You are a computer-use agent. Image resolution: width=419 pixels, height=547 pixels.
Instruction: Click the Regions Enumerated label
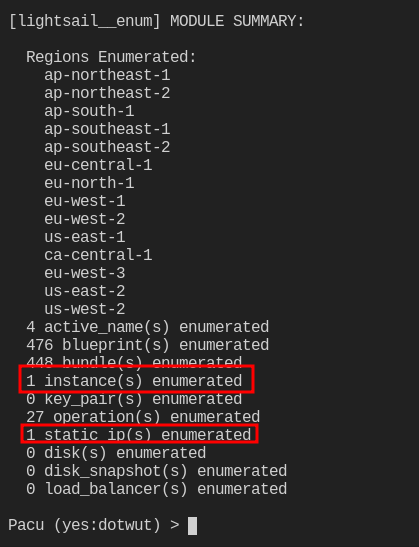[111, 57]
